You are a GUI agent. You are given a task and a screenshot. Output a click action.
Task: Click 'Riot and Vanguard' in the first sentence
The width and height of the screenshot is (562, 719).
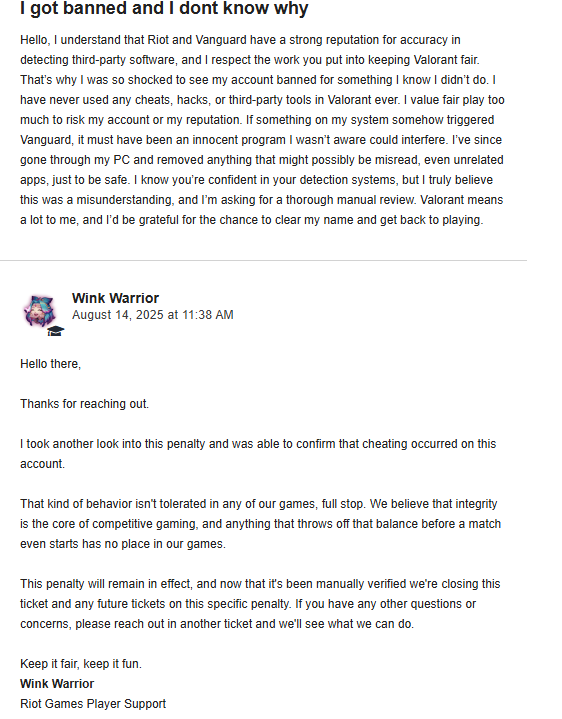point(197,40)
